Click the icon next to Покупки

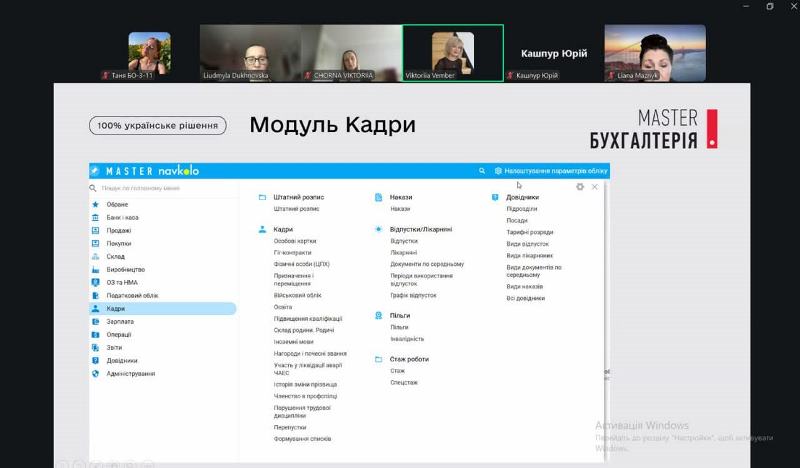coord(95,243)
